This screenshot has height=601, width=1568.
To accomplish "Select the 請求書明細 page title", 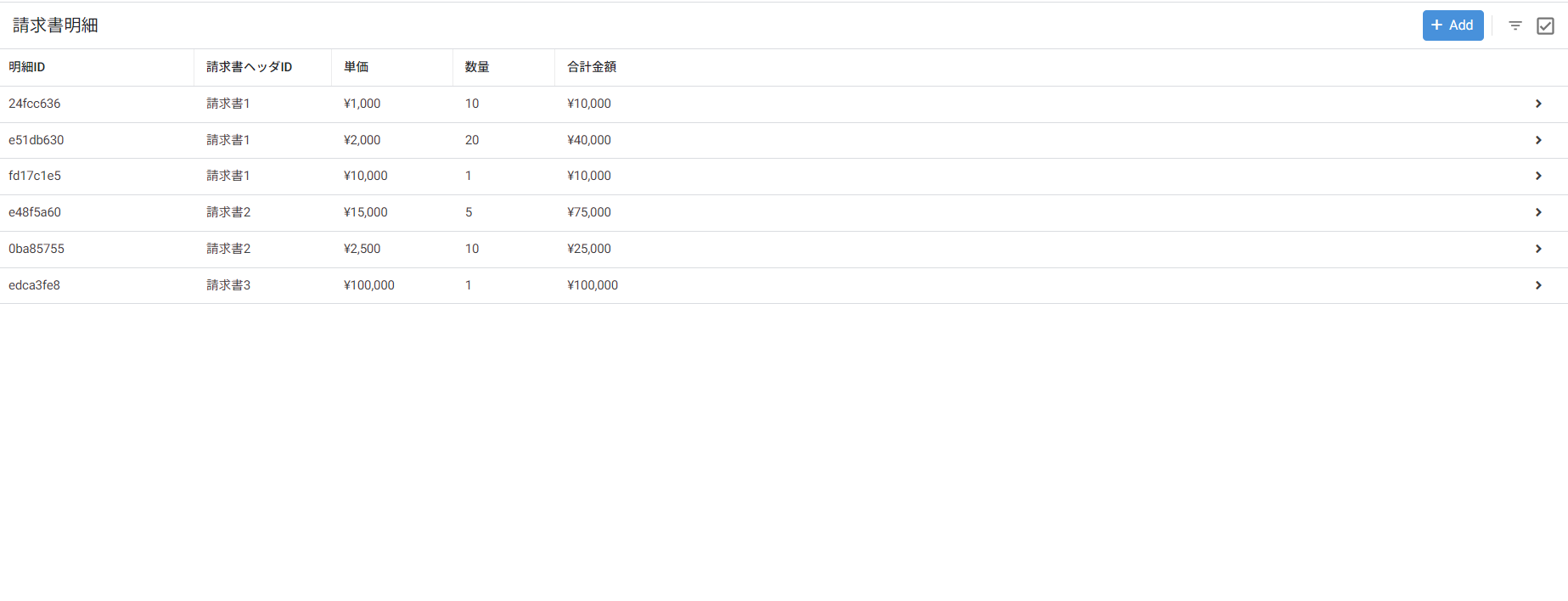I will (55, 25).
